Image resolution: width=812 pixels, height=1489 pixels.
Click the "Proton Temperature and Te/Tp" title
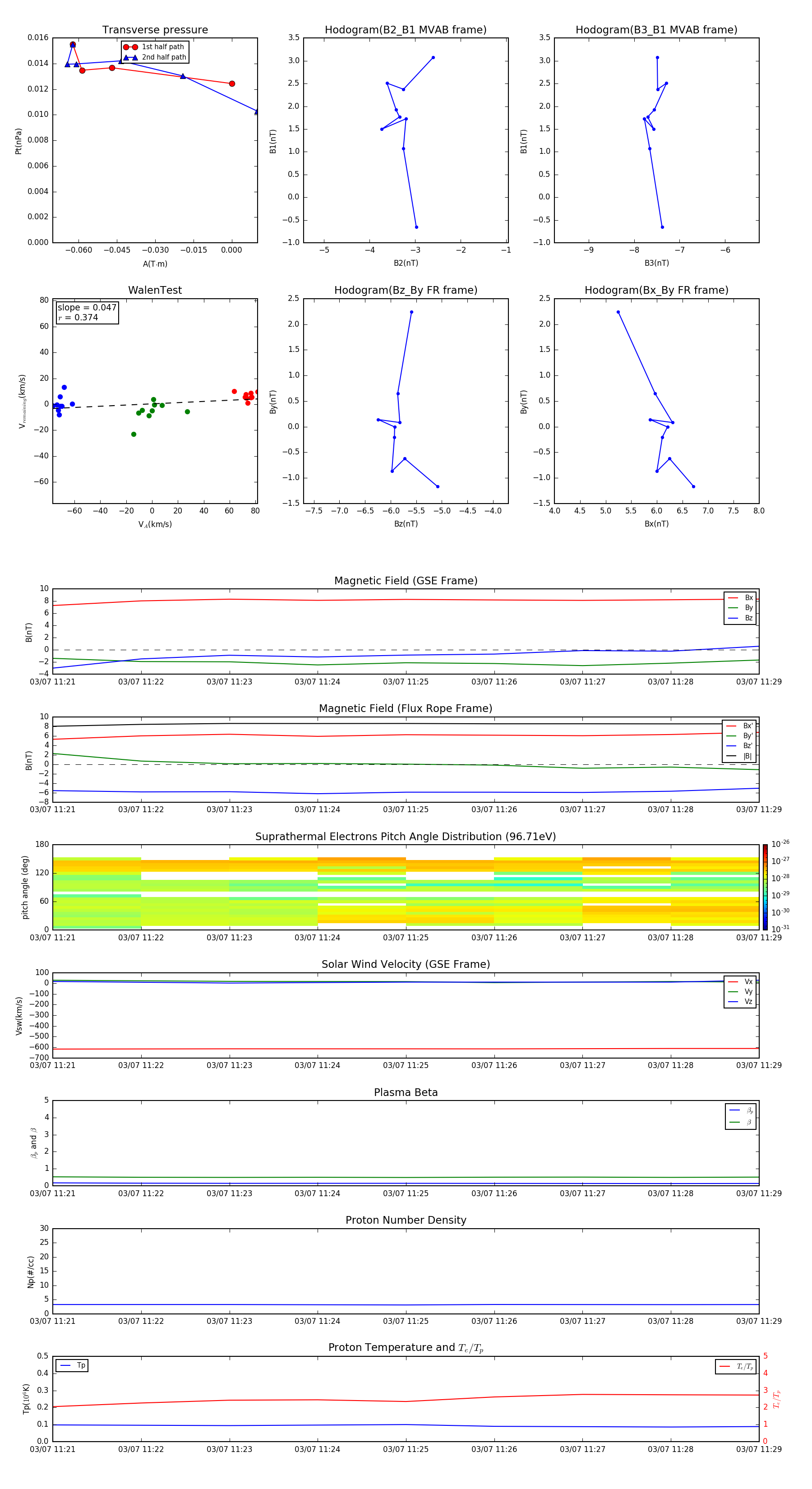406,1348
